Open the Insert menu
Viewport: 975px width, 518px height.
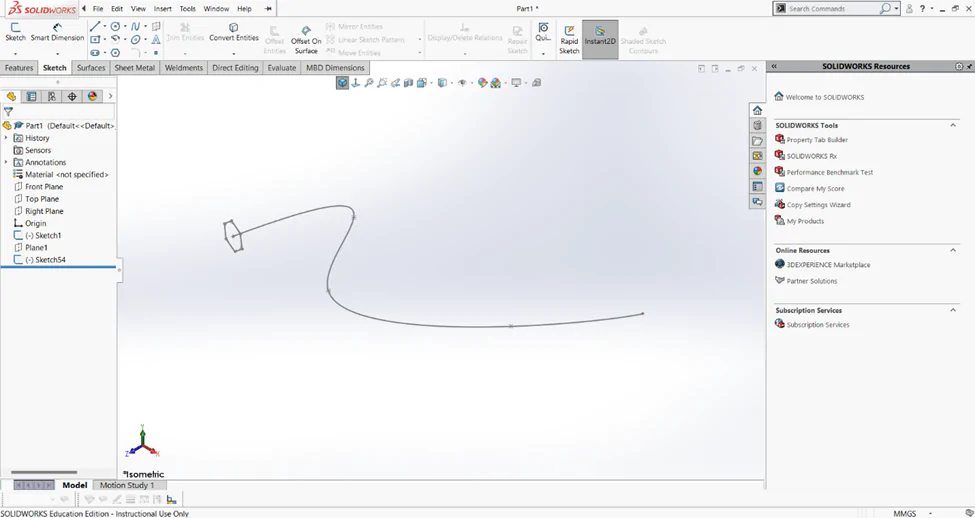click(163, 9)
